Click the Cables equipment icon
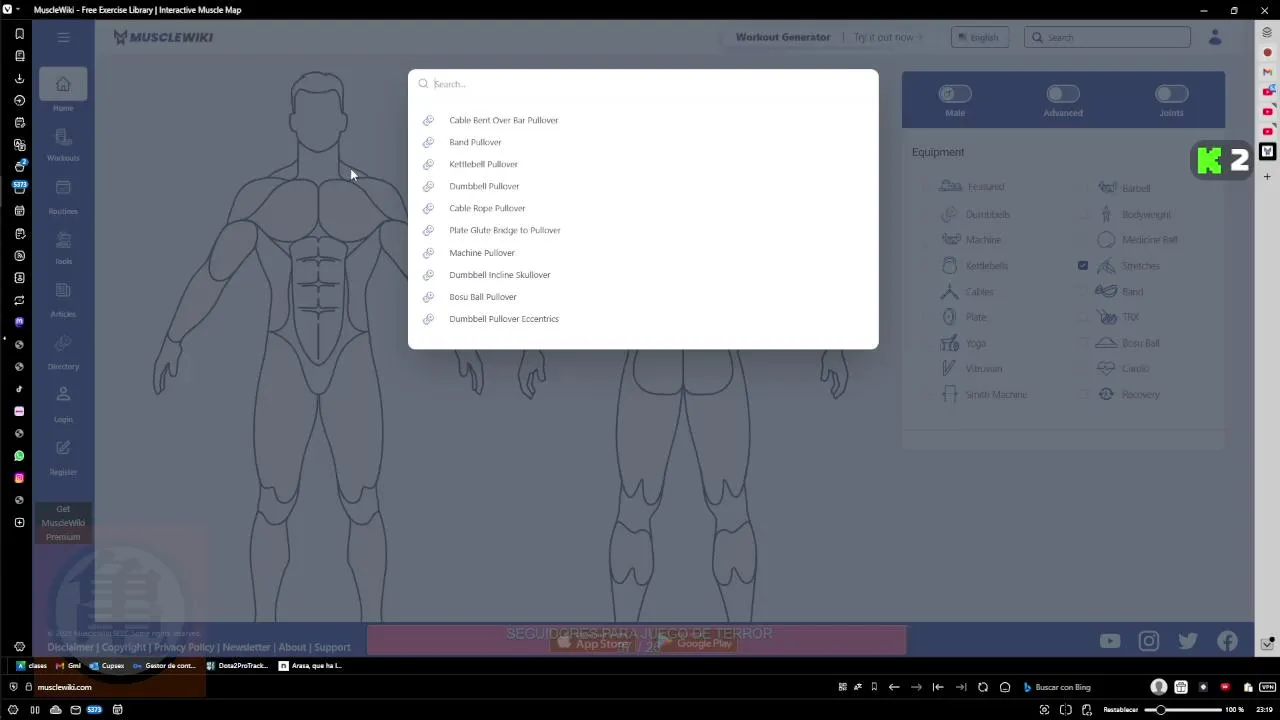This screenshot has height=720, width=1280. click(949, 291)
